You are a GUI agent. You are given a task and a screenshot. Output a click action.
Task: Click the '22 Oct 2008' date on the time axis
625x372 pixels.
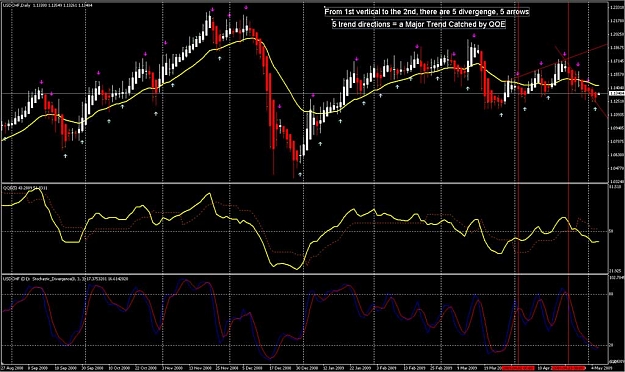147,368
